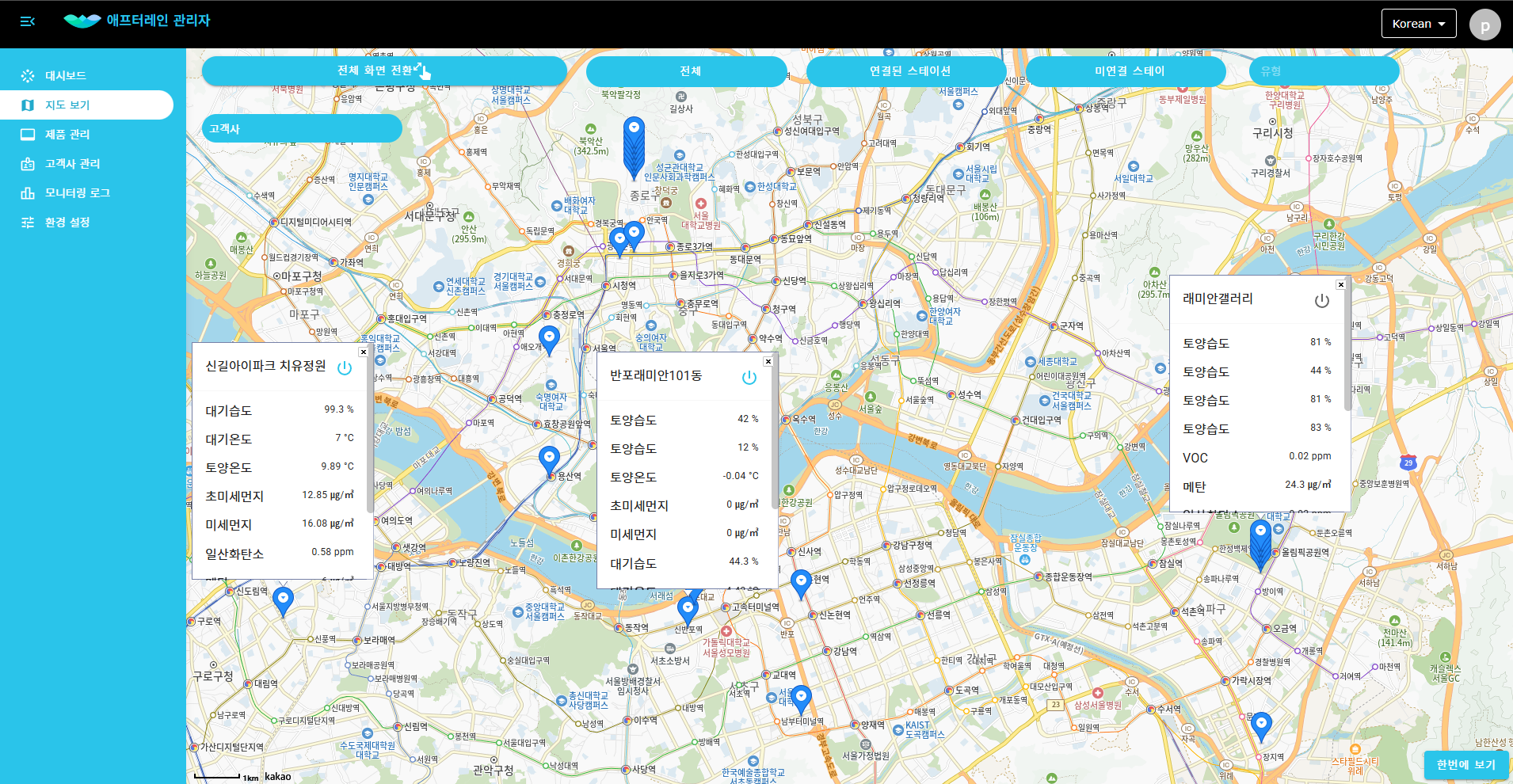Click the marker stack near 북악산
Viewport: 1513px width, 784px height.
pos(634,149)
